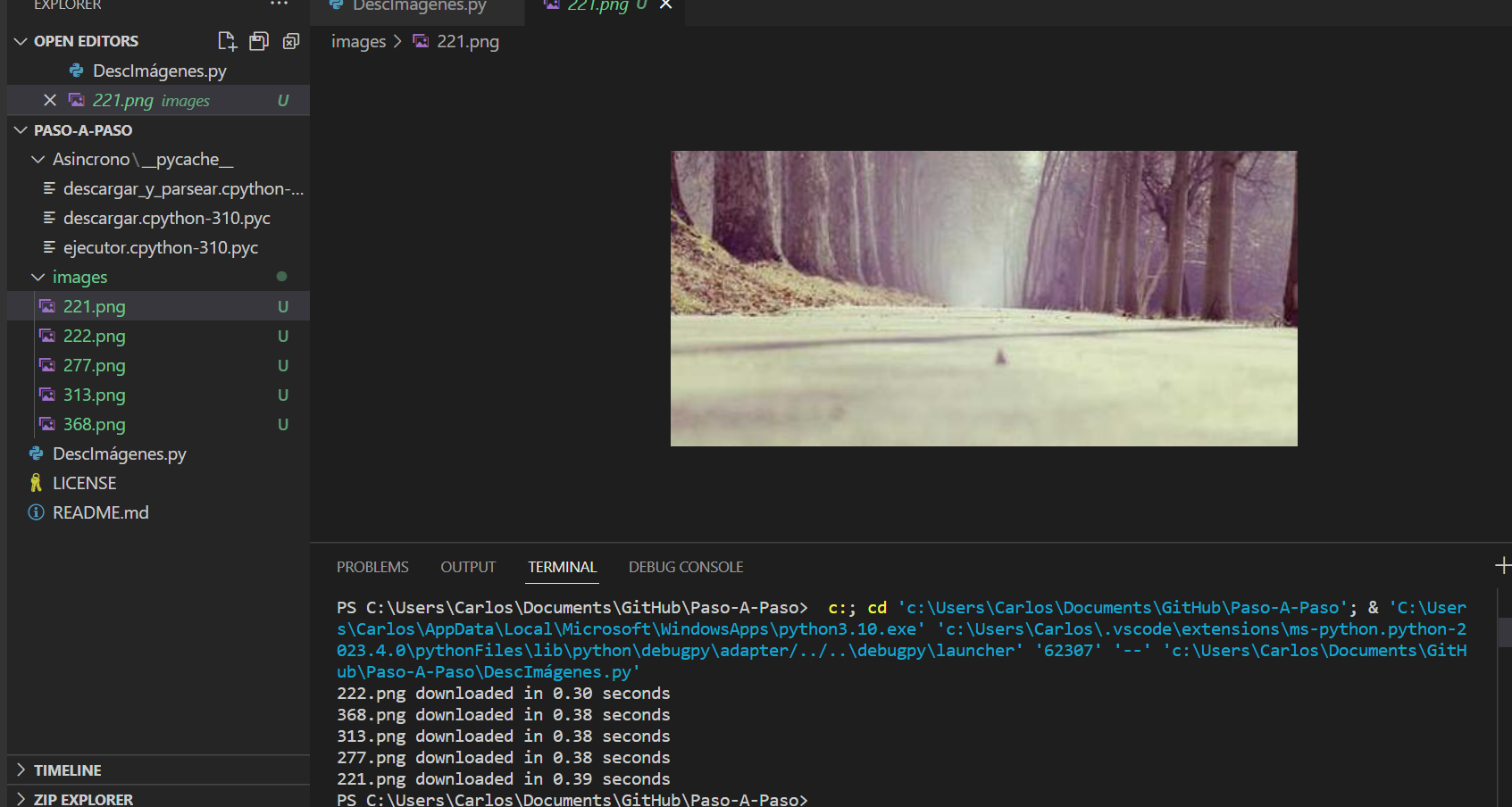Image resolution: width=1512 pixels, height=807 pixels.
Task: Click the X to remove 221.png from Open Editors
Action: pos(49,100)
